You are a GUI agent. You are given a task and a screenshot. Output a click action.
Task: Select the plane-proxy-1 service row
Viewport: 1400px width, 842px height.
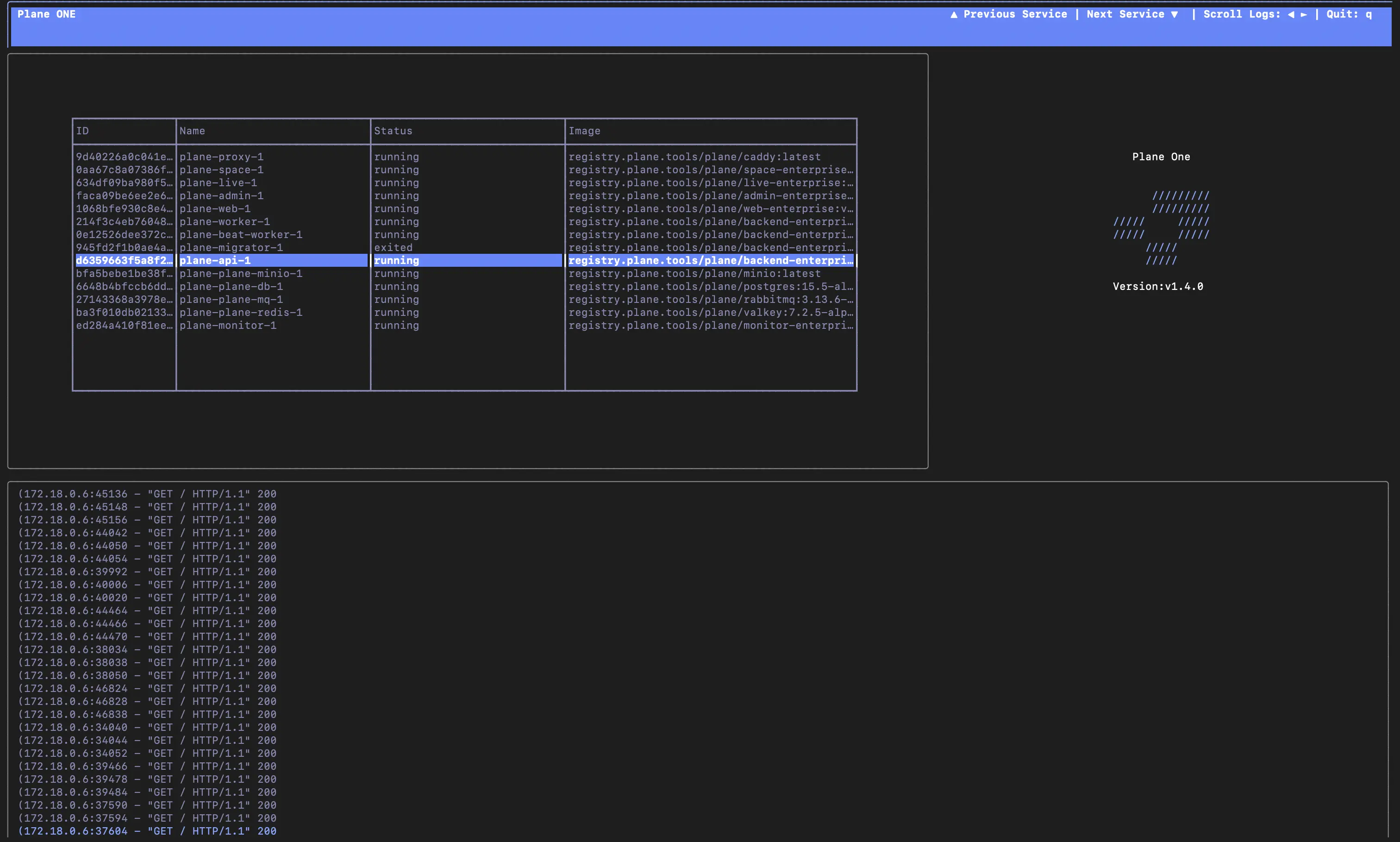[x=222, y=157]
